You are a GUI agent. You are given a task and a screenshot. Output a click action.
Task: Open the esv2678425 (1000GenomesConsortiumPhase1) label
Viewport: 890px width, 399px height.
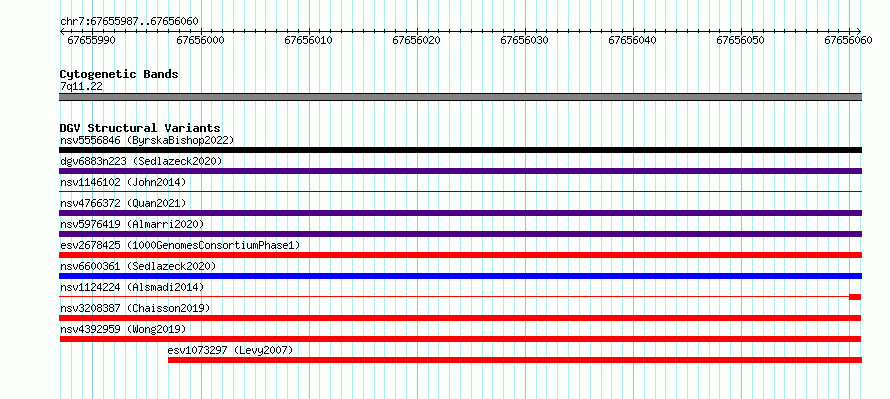(180, 245)
